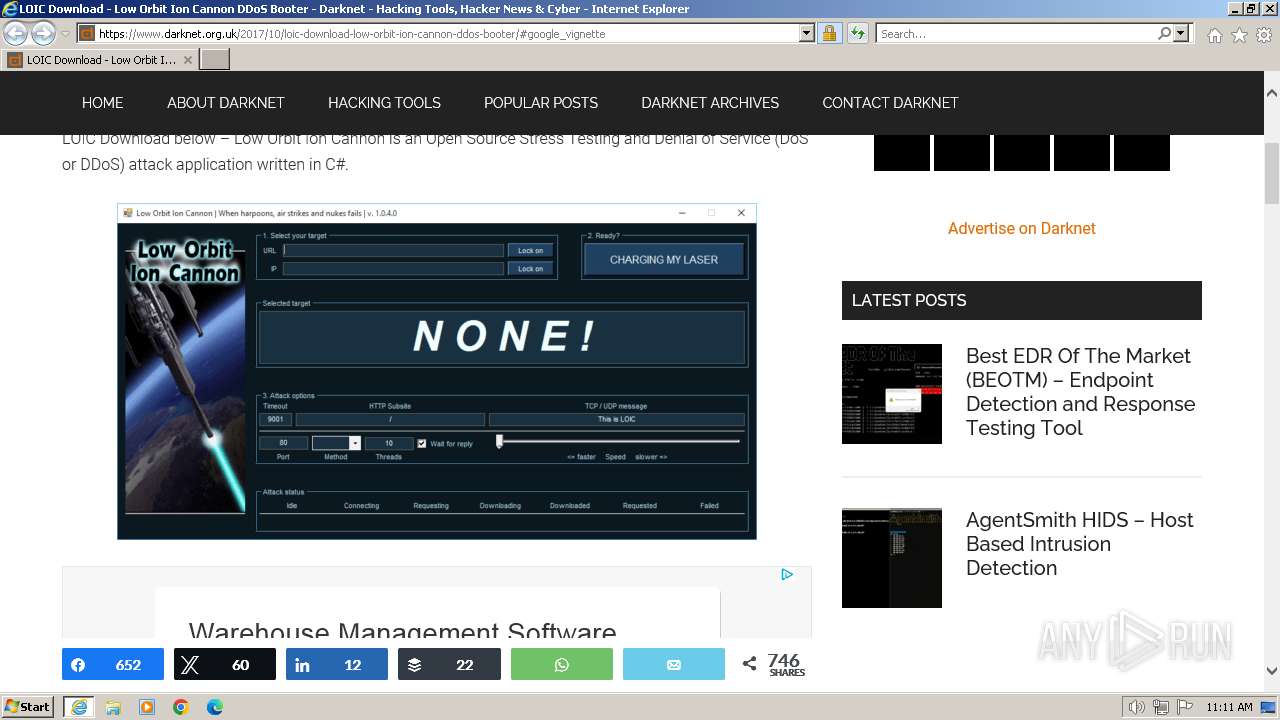This screenshot has width=1280, height=720.
Task: Click the scrollbar up arrow
Action: click(x=1272, y=93)
